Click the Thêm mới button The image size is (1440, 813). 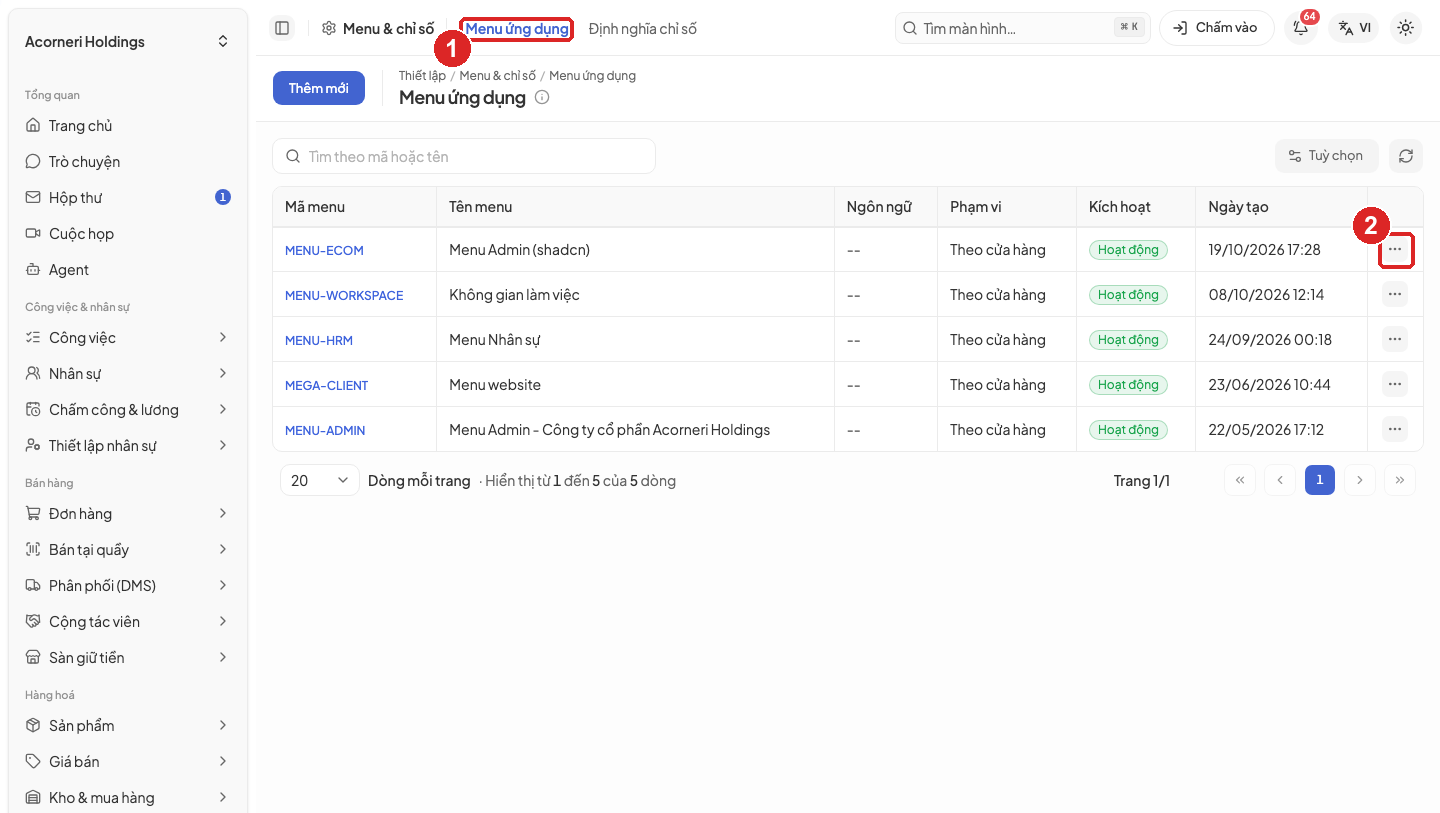point(319,88)
